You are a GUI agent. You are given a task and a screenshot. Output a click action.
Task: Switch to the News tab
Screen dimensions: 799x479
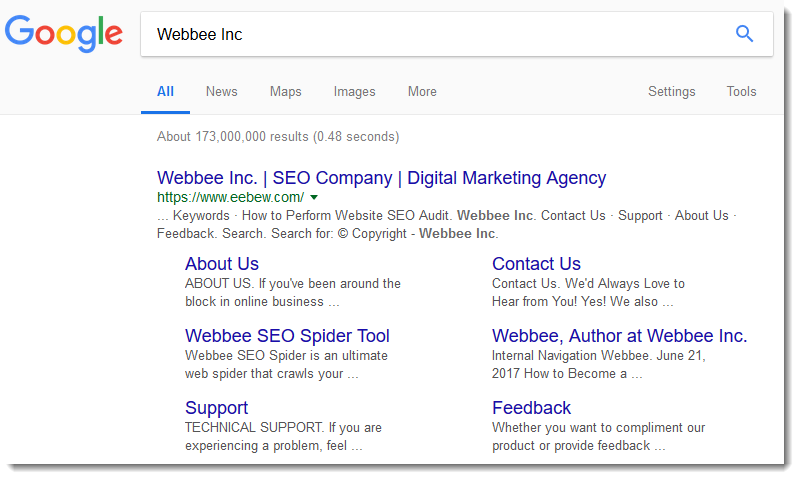pyautogui.click(x=221, y=91)
